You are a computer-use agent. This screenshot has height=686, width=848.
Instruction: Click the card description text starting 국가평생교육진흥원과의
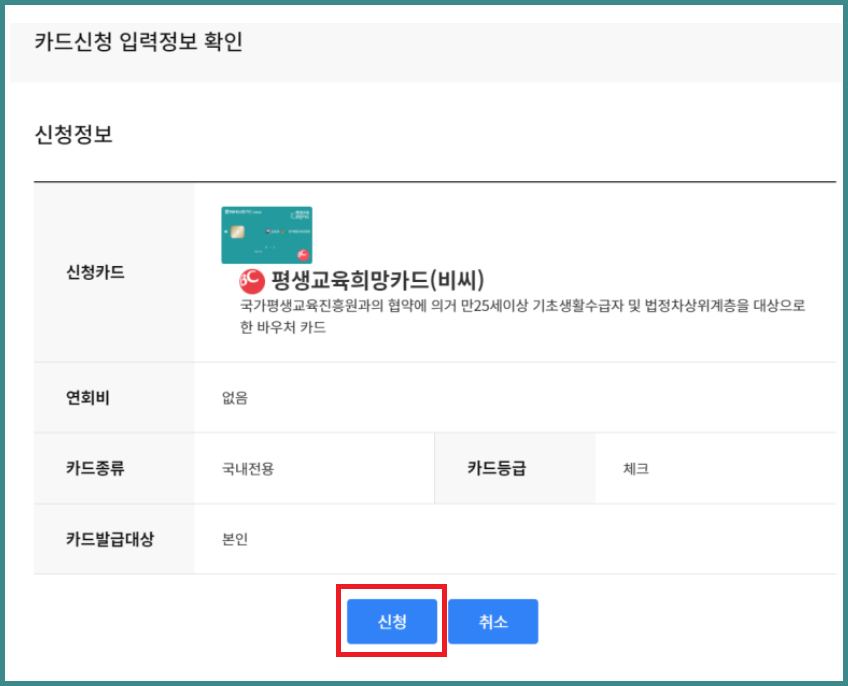click(x=522, y=316)
